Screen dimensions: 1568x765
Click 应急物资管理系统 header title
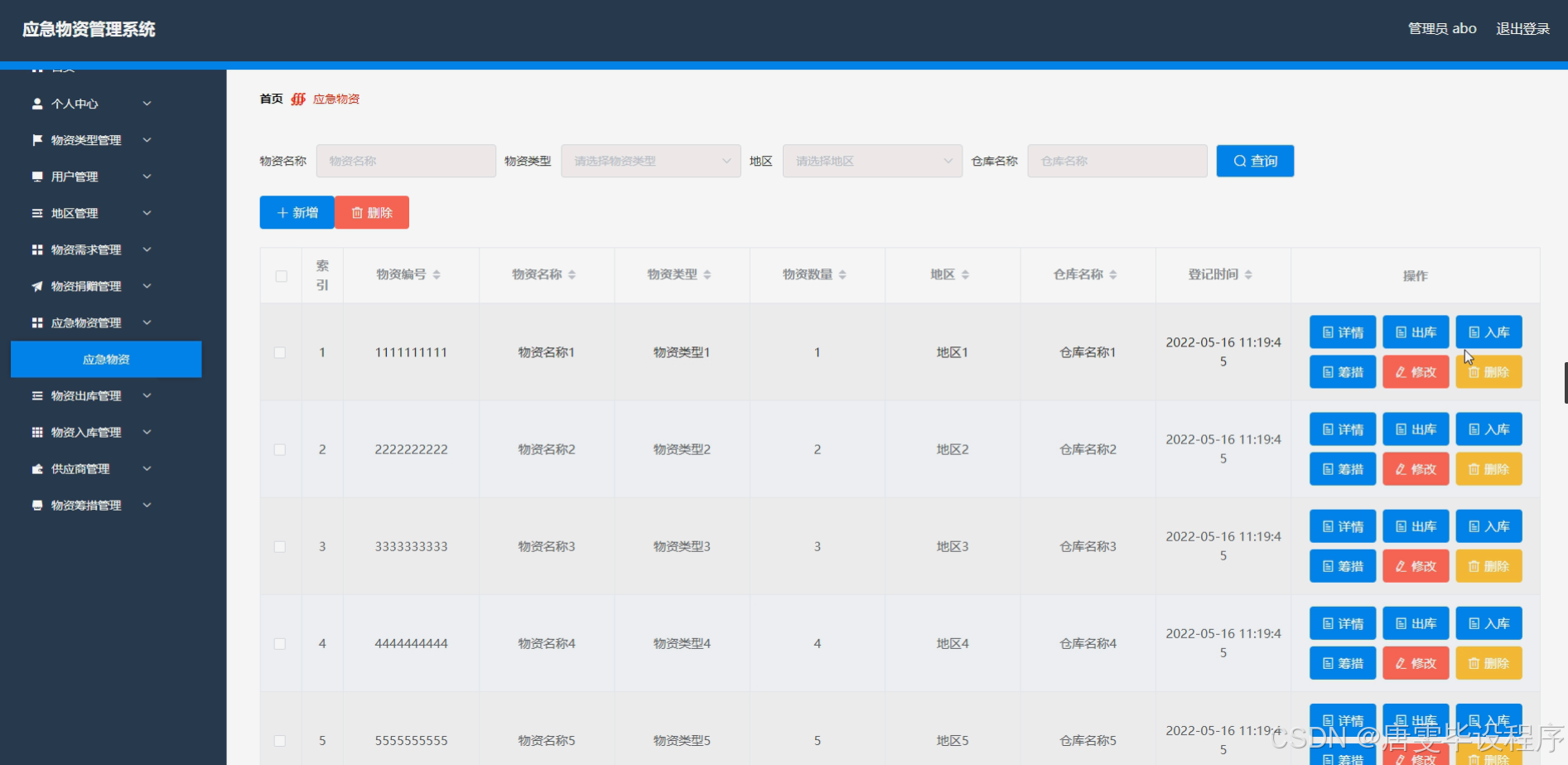[x=89, y=29]
